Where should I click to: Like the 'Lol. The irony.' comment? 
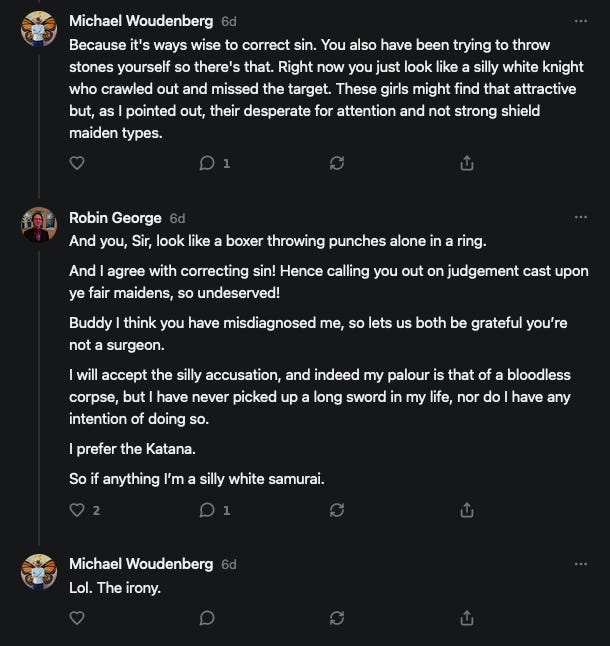click(x=77, y=618)
